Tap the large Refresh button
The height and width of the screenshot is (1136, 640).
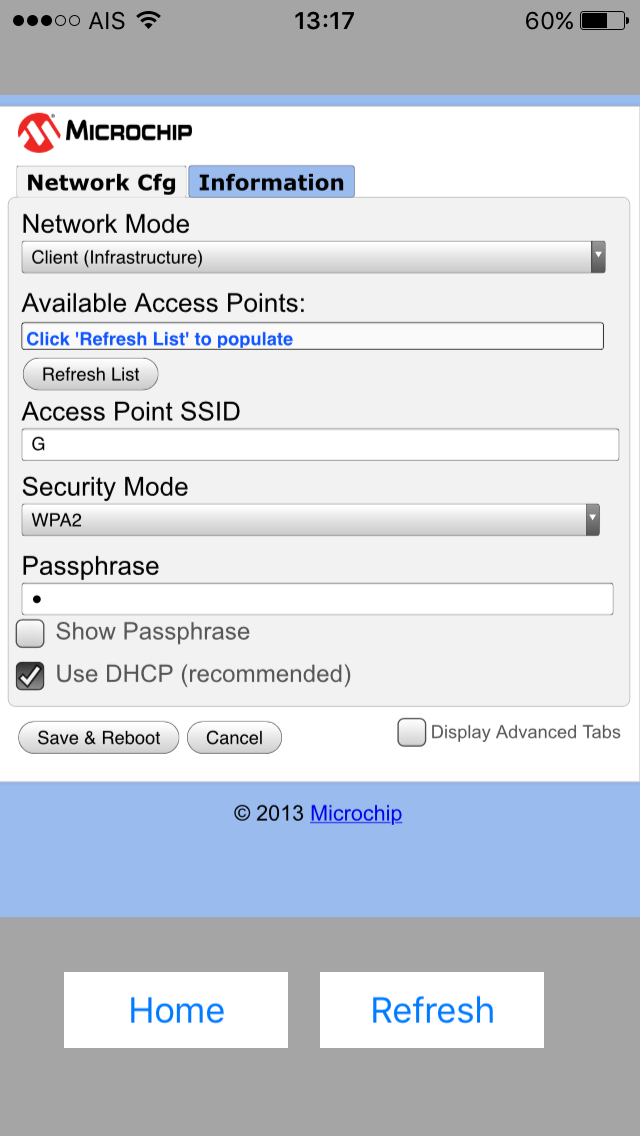(x=432, y=1010)
